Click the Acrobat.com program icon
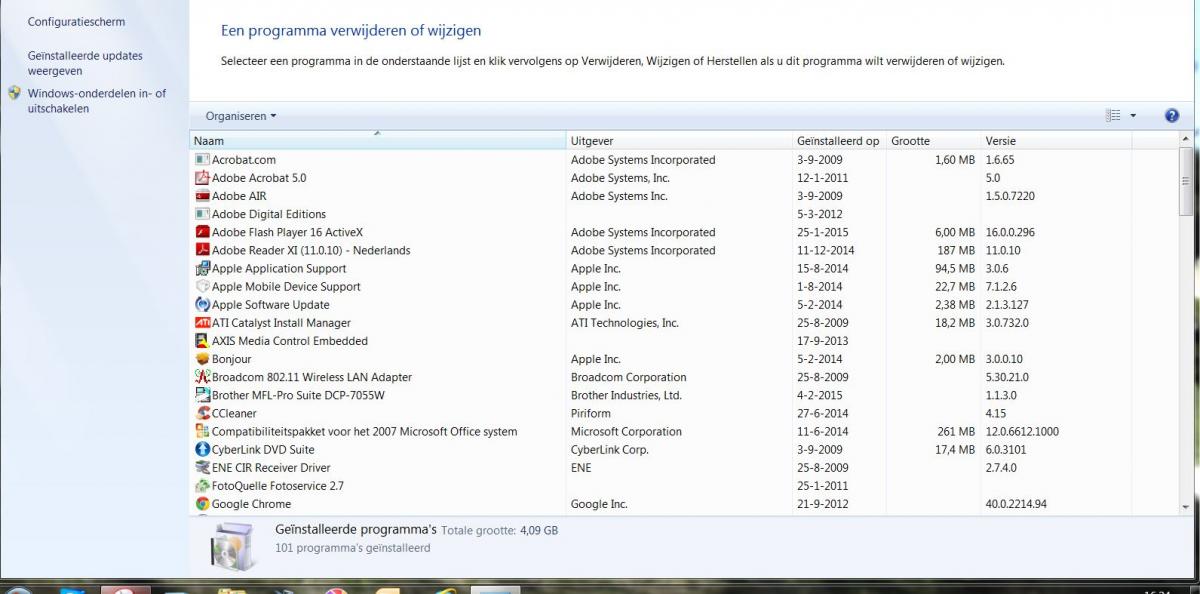This screenshot has height=594, width=1200. 203,160
